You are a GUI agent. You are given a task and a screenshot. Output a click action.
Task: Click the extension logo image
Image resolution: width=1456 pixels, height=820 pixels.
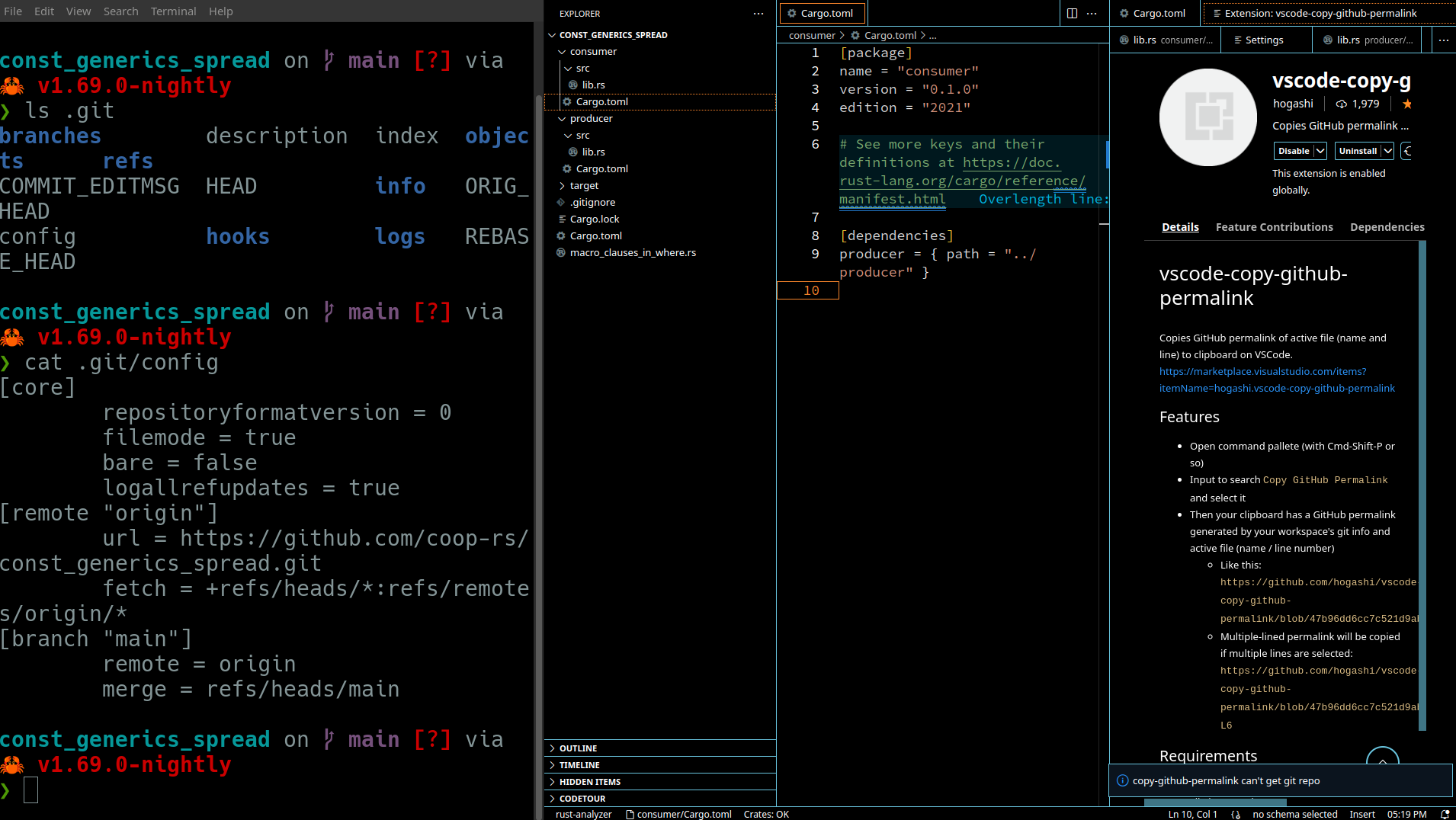pos(1208,117)
